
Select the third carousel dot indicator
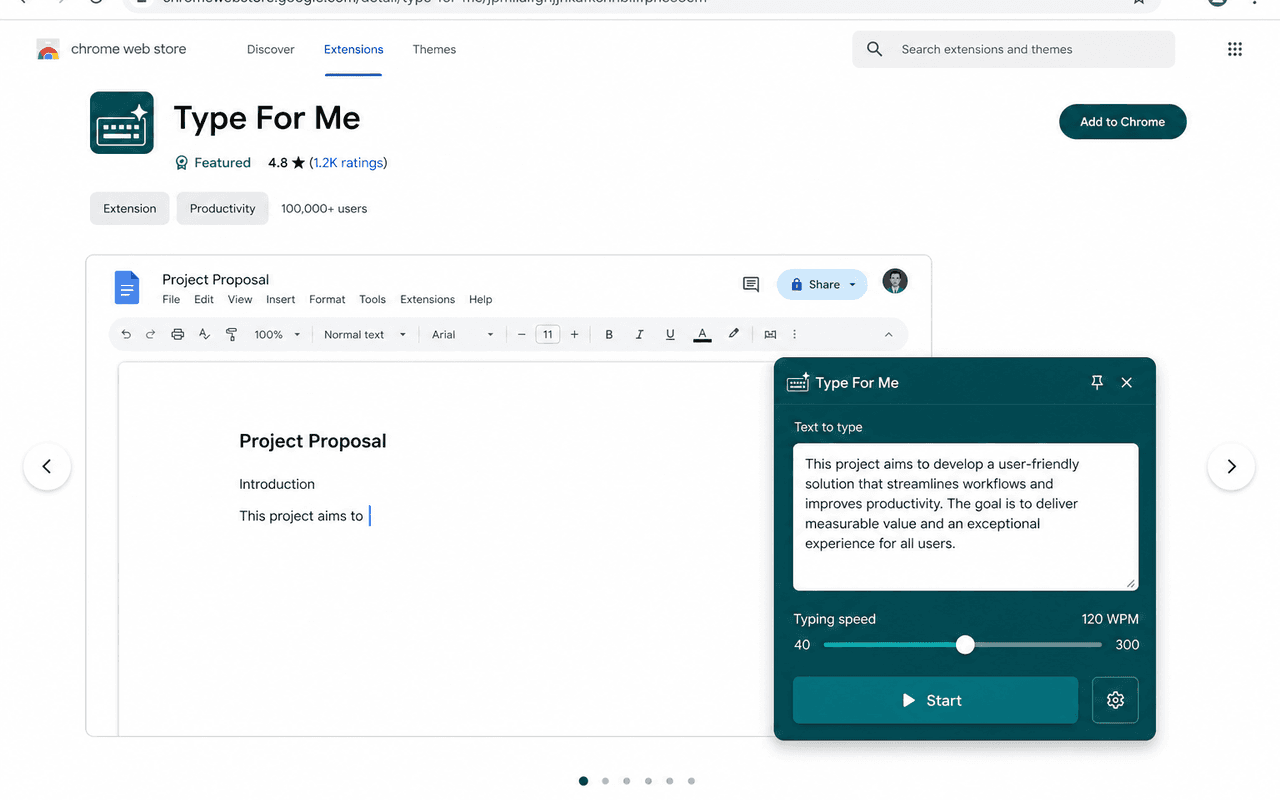tap(627, 781)
